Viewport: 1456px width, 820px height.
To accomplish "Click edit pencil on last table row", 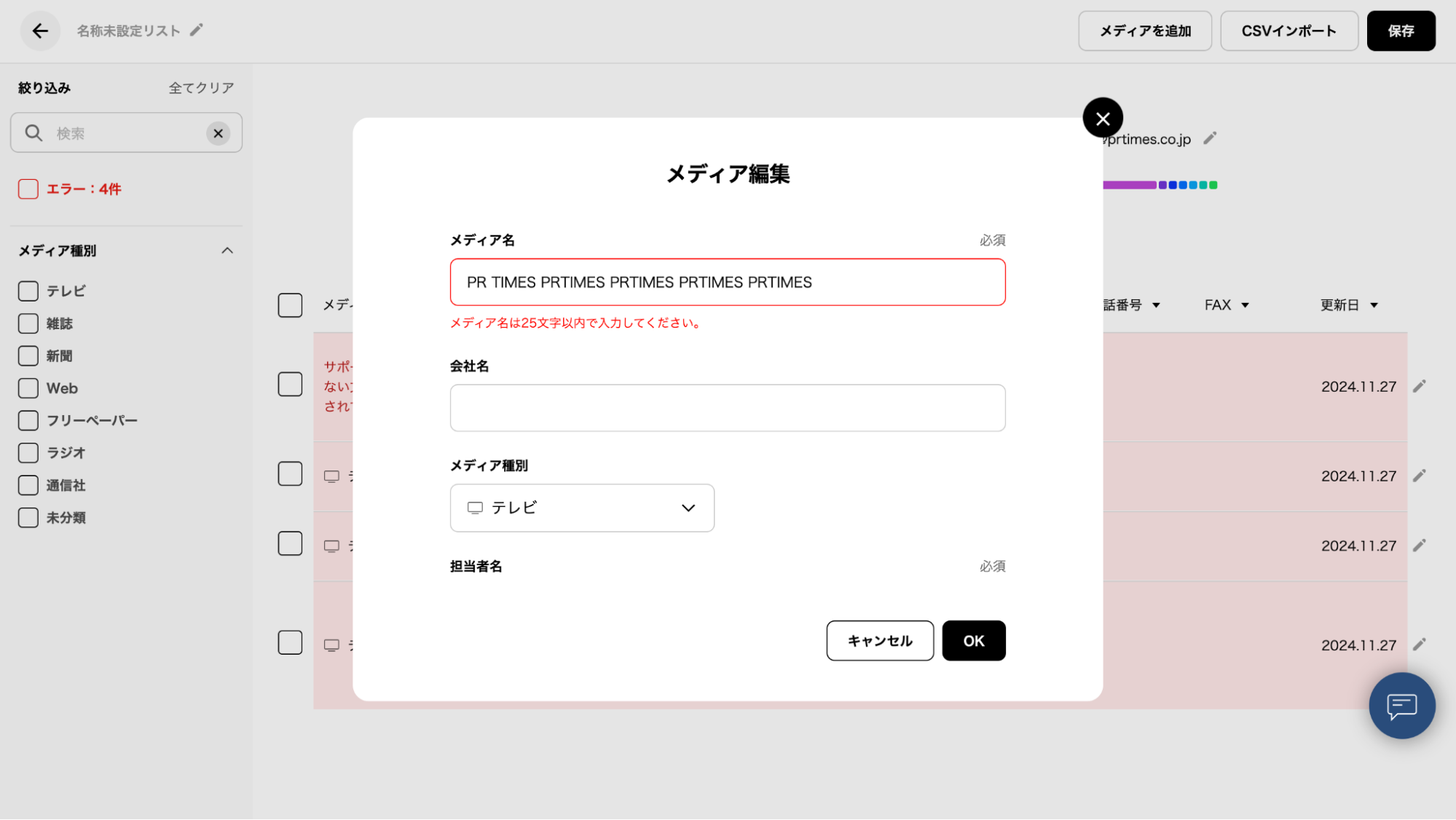I will [1419, 644].
